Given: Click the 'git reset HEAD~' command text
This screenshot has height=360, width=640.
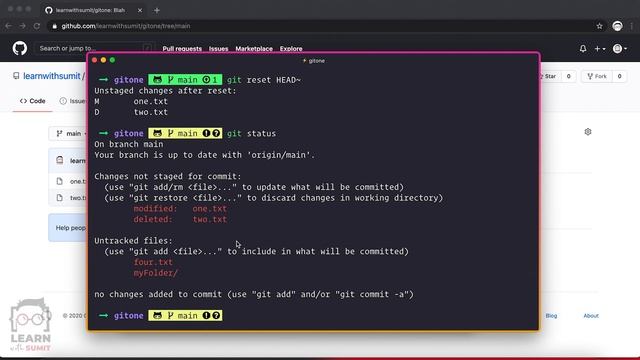Looking at the screenshot, I should 264,80.
